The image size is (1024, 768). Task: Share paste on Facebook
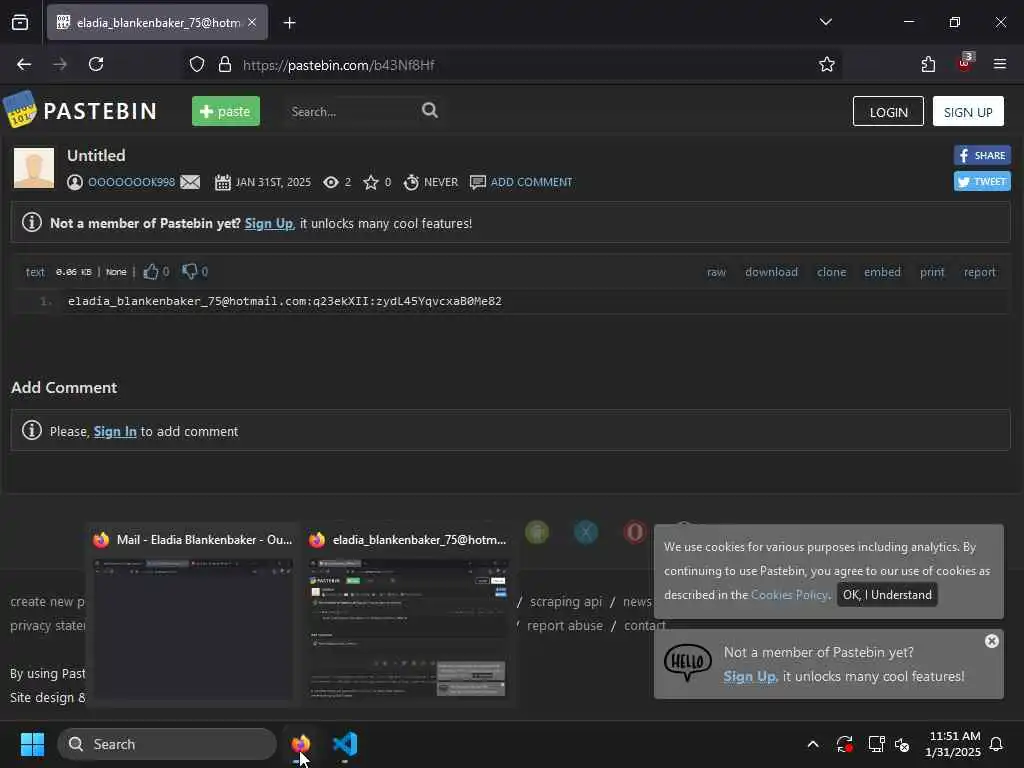pyautogui.click(x=982, y=155)
